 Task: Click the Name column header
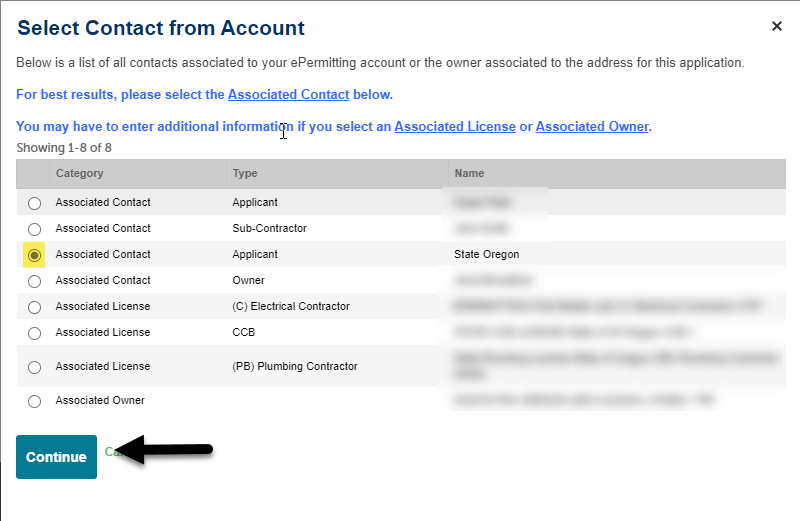469,173
